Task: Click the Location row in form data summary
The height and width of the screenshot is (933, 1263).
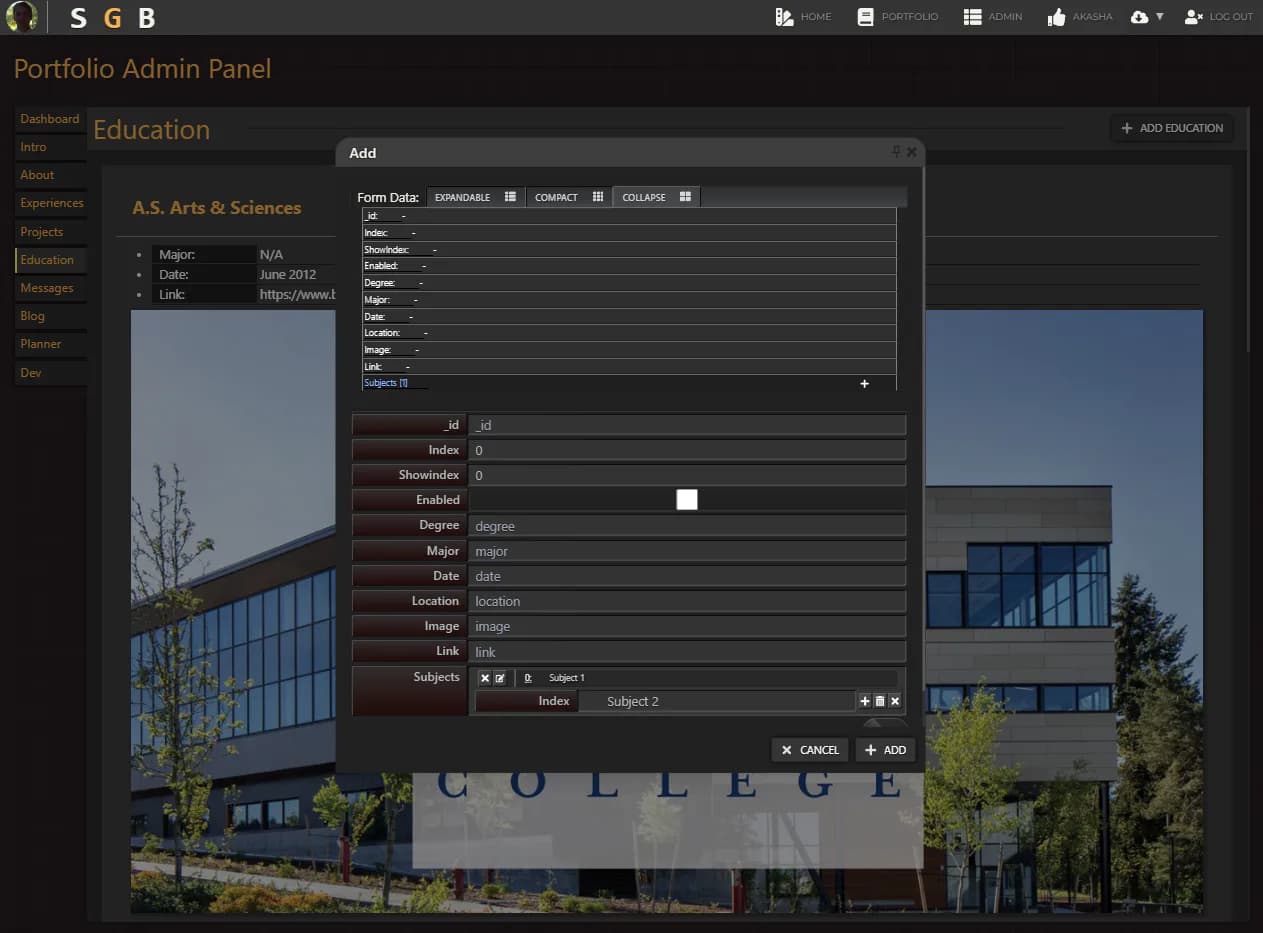Action: pyautogui.click(x=629, y=333)
